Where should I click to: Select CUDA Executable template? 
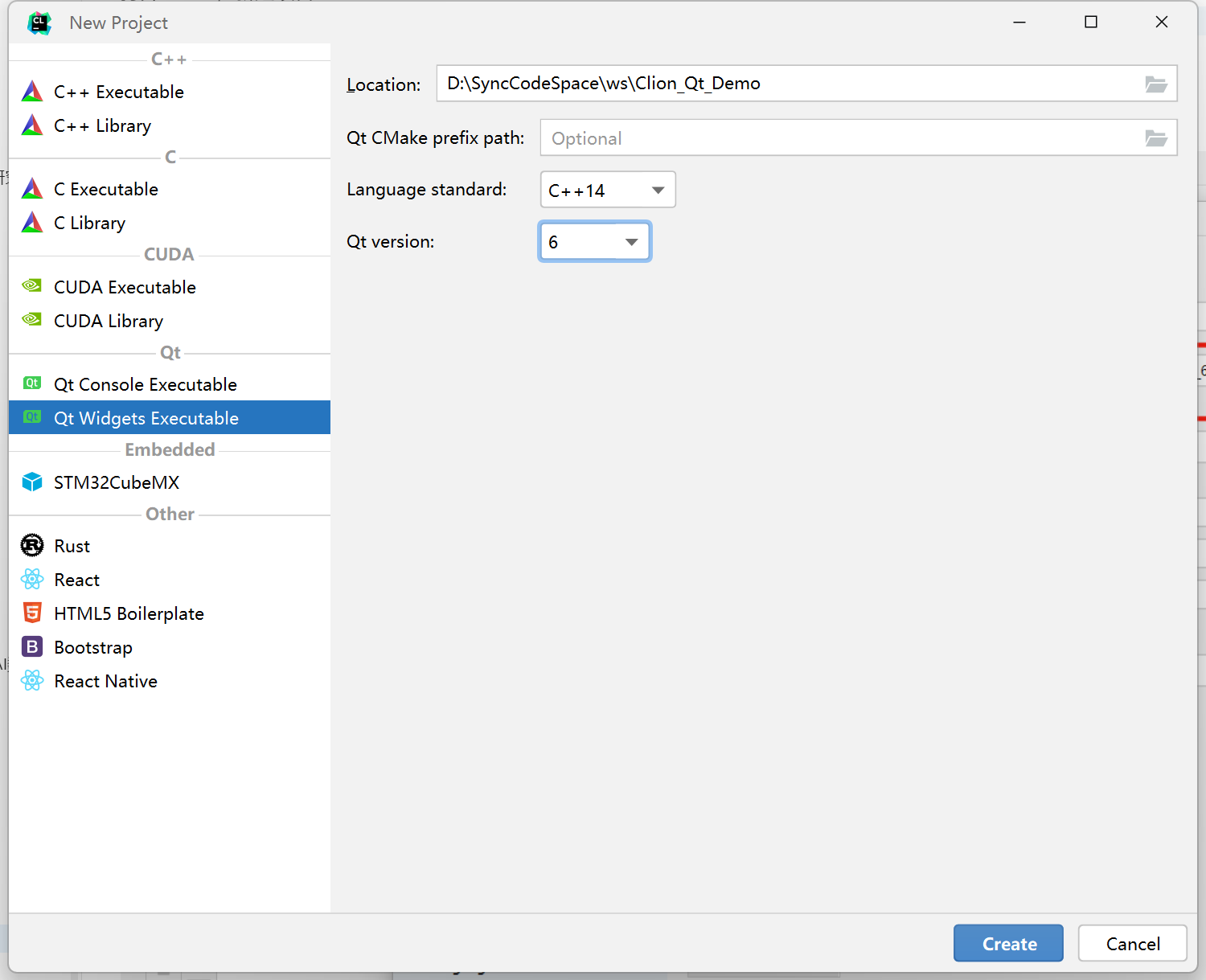point(170,287)
